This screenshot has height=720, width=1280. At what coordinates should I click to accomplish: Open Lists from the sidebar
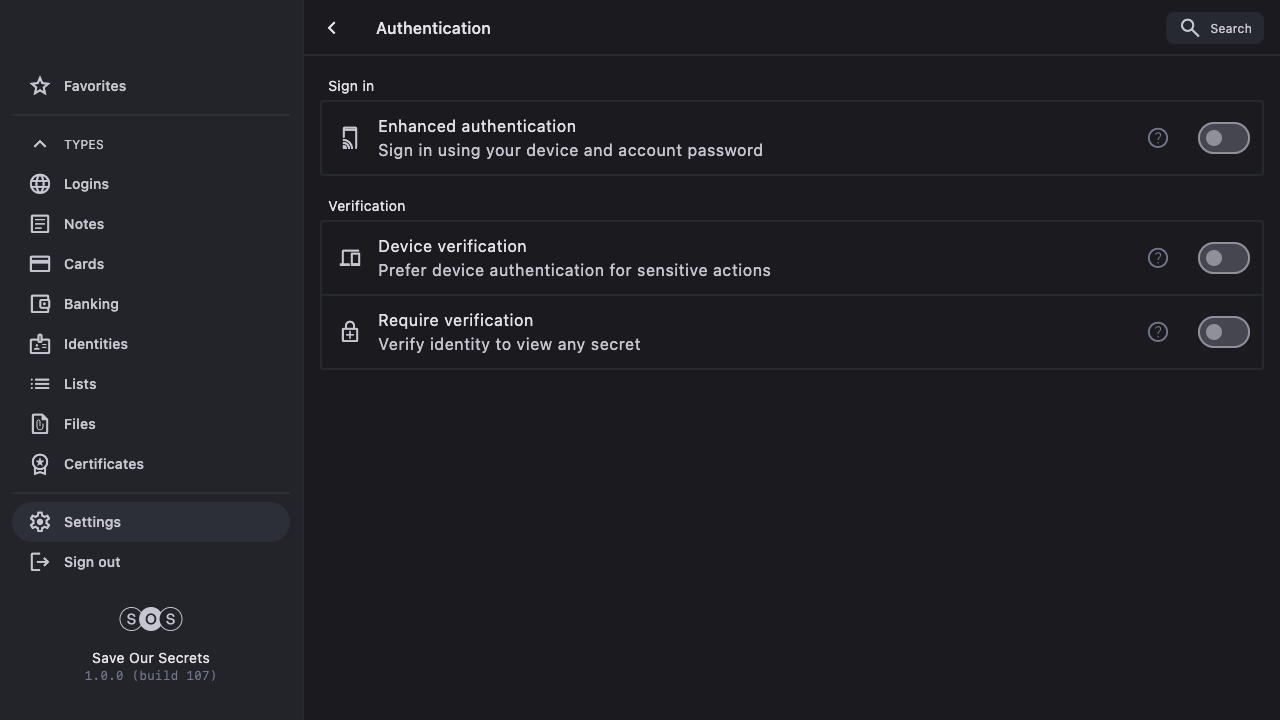pyautogui.click(x=80, y=384)
